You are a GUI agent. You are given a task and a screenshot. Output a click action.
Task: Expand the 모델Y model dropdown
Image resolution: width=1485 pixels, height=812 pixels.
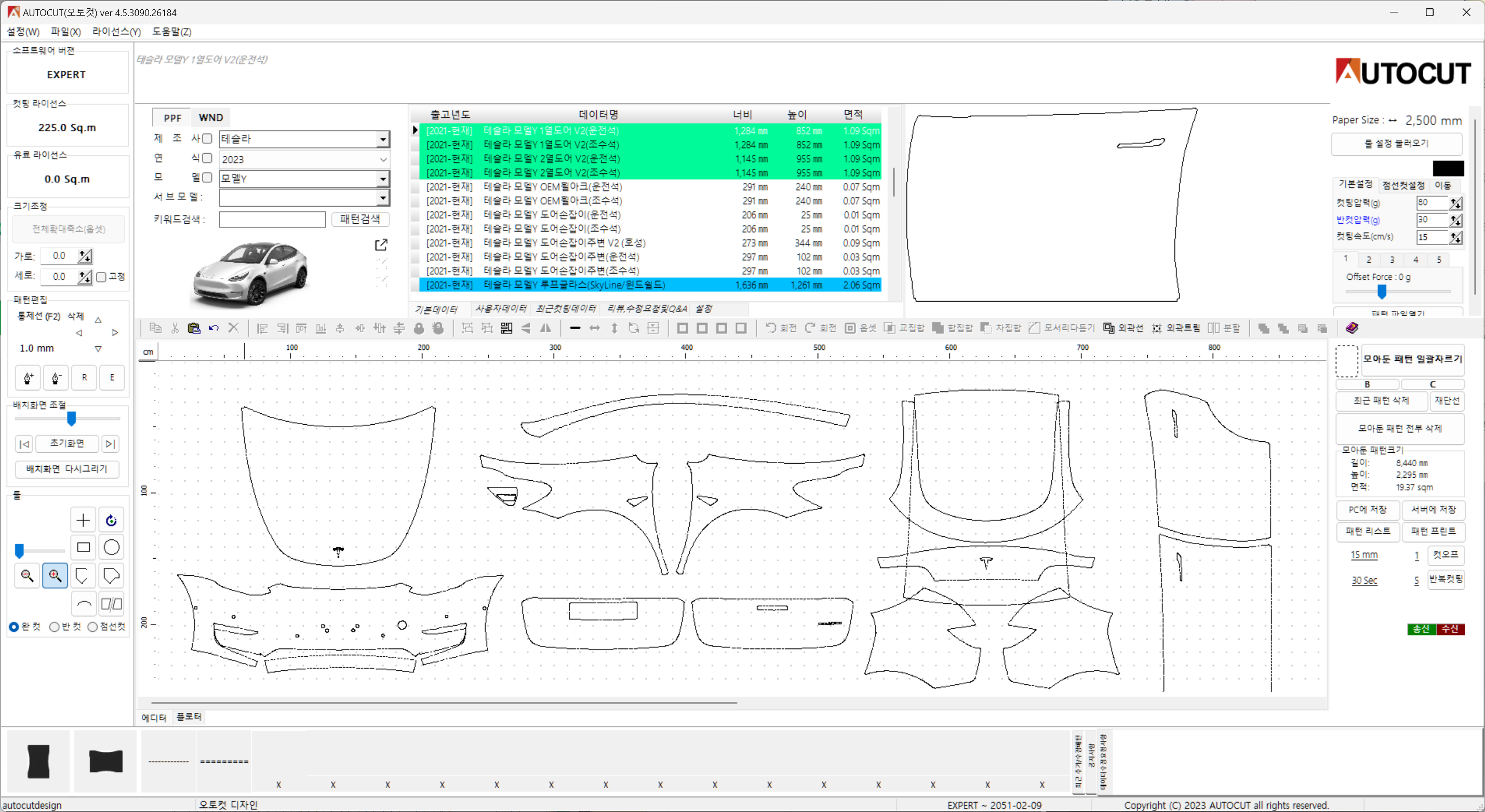click(x=383, y=179)
